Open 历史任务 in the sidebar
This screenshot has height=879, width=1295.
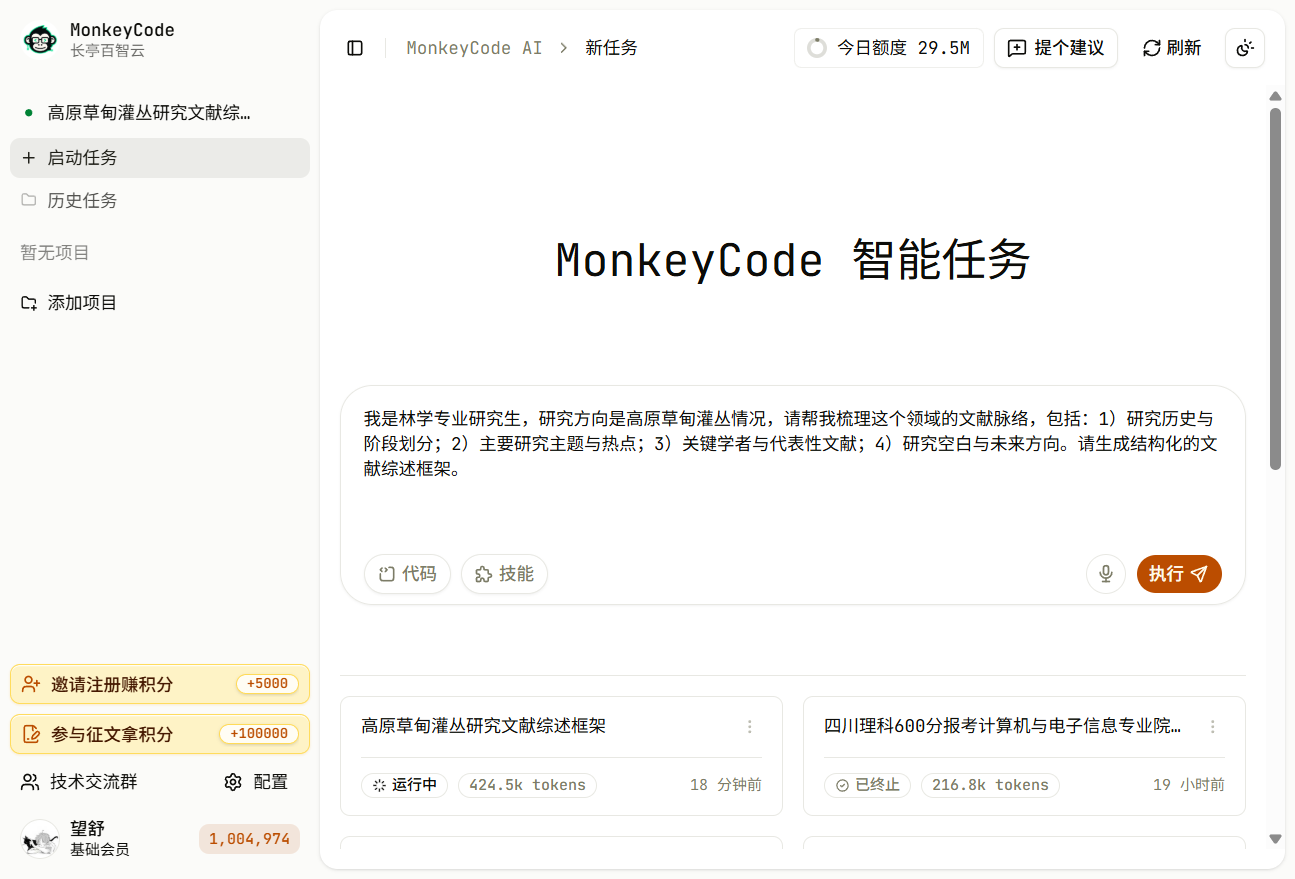coord(160,201)
